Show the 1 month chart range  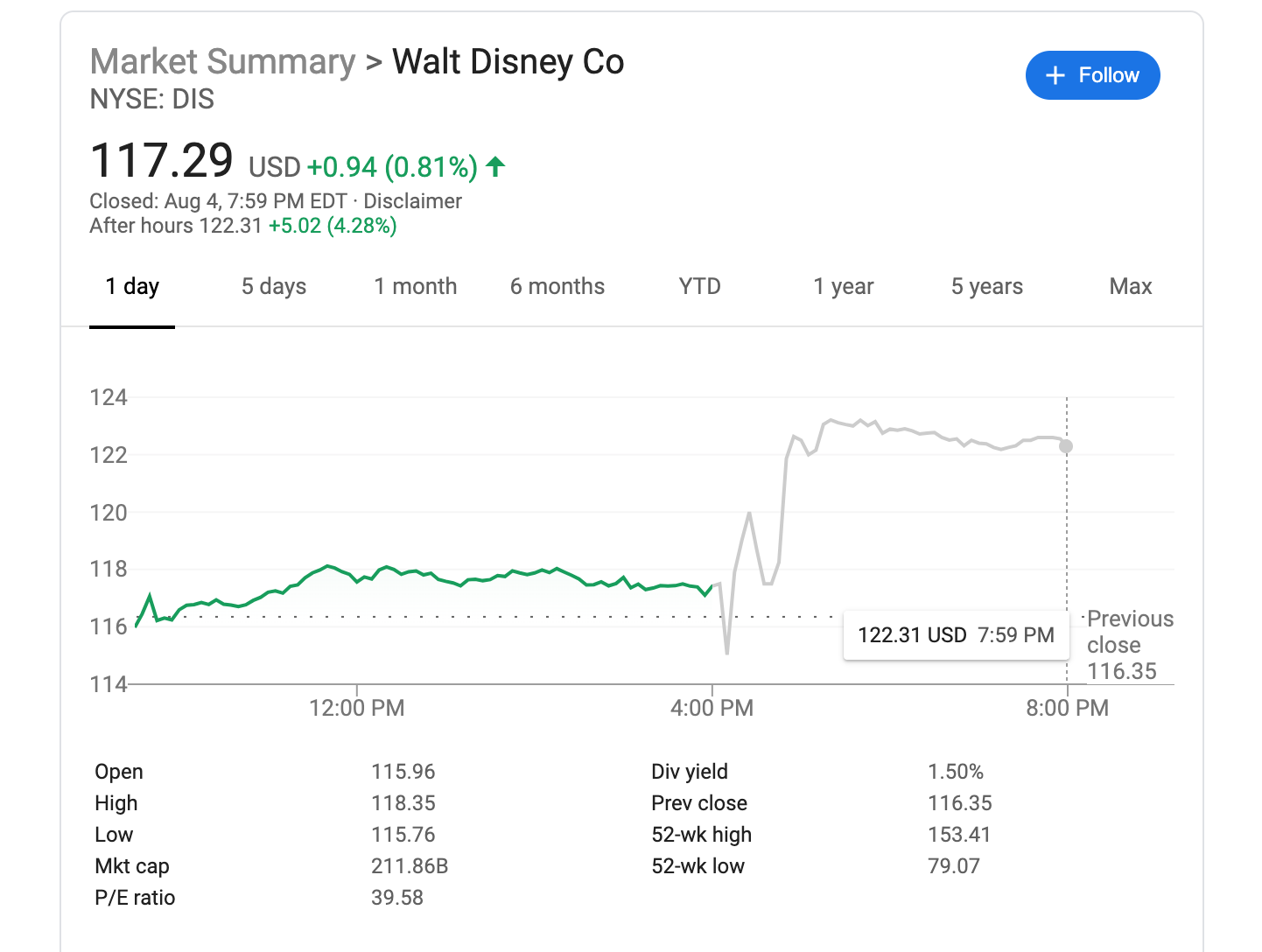pos(416,287)
